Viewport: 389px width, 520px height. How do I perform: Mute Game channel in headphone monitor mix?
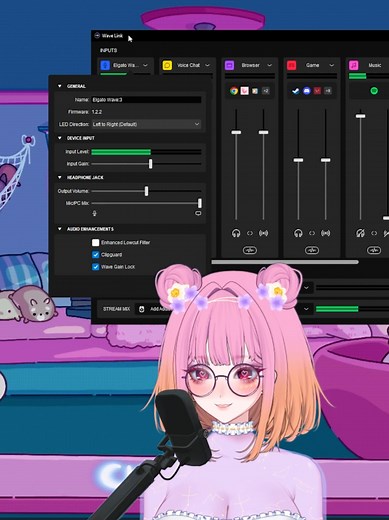(298, 233)
